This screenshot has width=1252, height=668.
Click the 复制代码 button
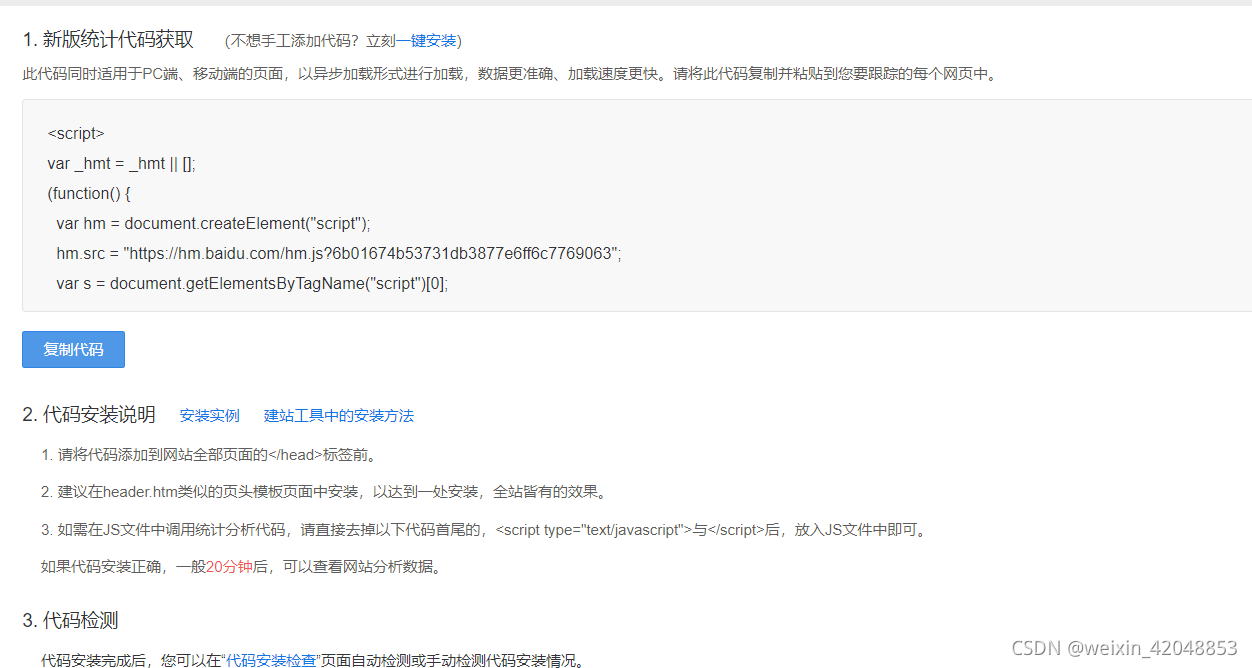point(73,350)
